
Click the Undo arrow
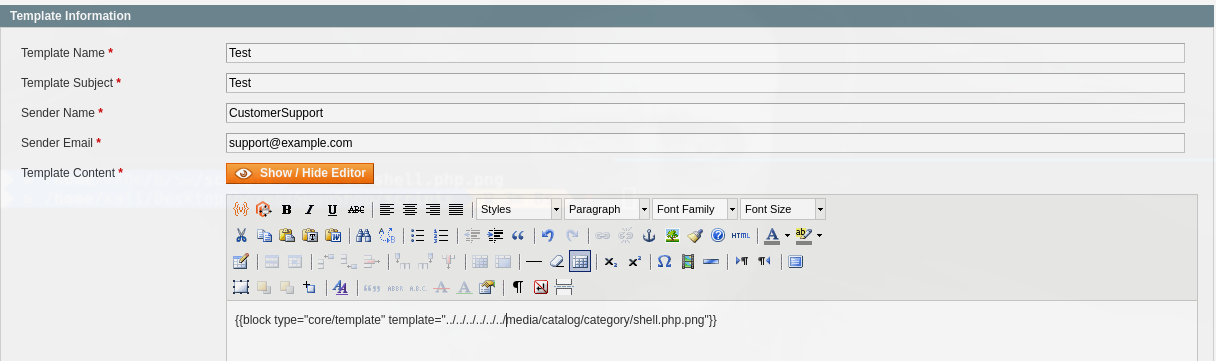point(548,236)
